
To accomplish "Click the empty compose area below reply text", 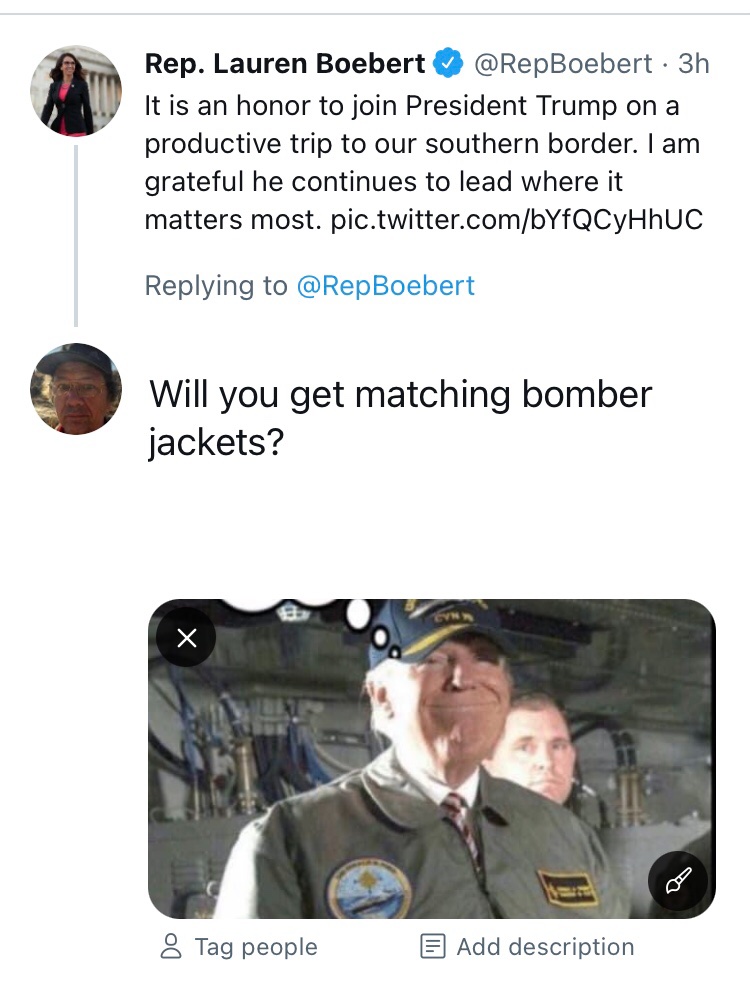I will click(430, 530).
